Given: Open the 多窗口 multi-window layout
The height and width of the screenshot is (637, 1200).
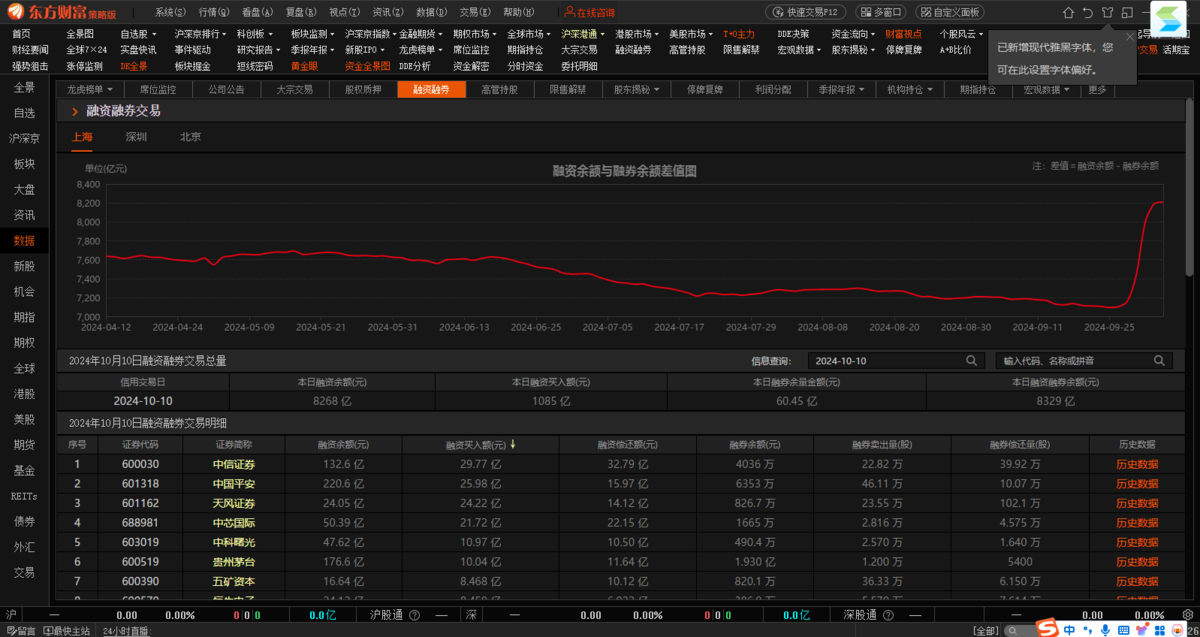Looking at the screenshot, I should click(880, 12).
